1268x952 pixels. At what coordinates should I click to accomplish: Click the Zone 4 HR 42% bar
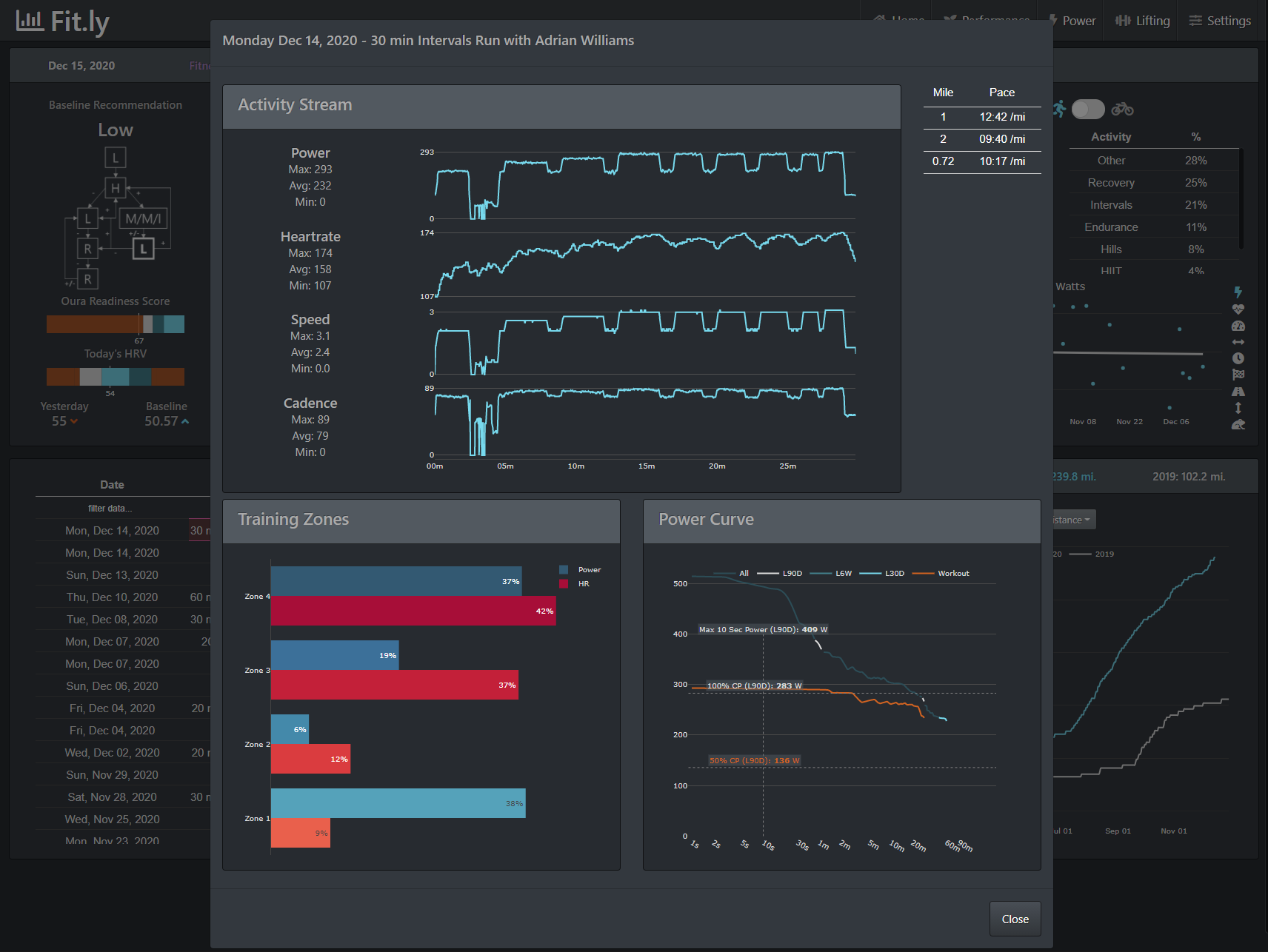pos(413,611)
